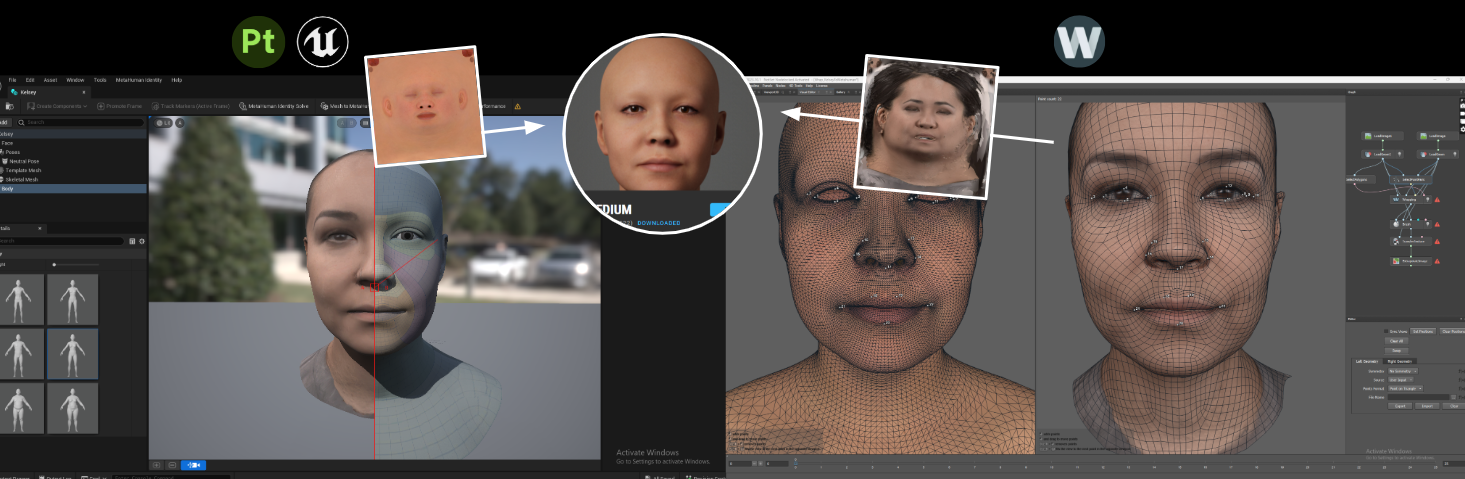Select the highlighted female body type thumbnail

(72, 354)
